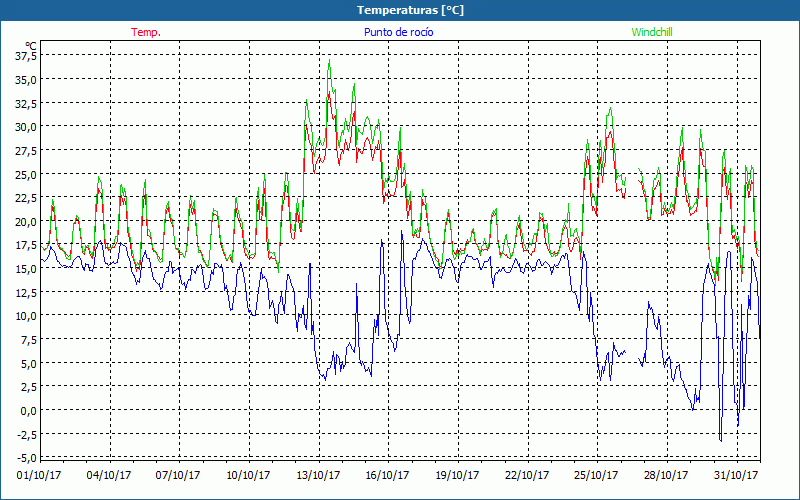Click the 25,0 y-axis value
Viewport: 800px width, 500px height.
26,174
